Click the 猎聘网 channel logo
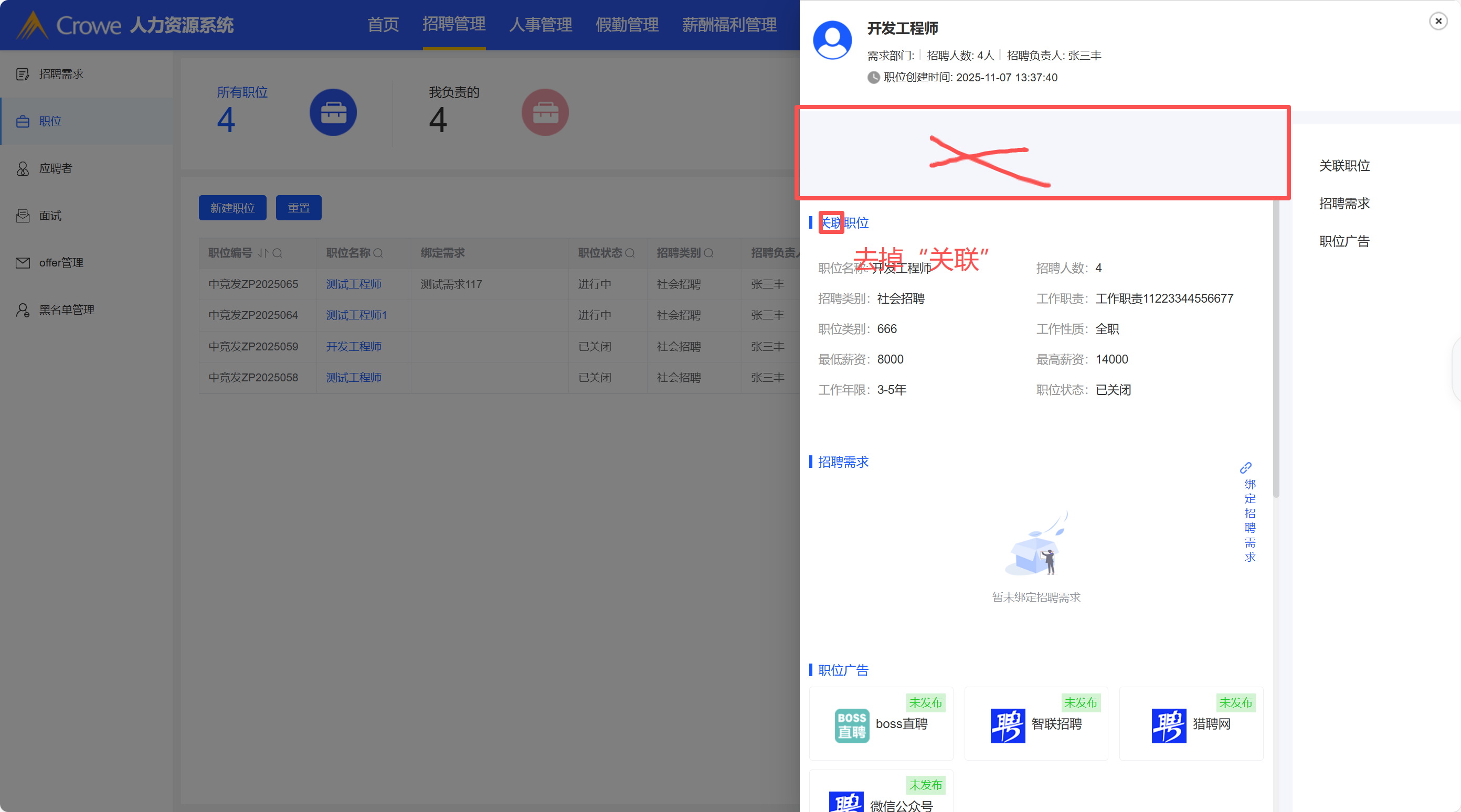Image resolution: width=1461 pixels, height=812 pixels. [1168, 725]
